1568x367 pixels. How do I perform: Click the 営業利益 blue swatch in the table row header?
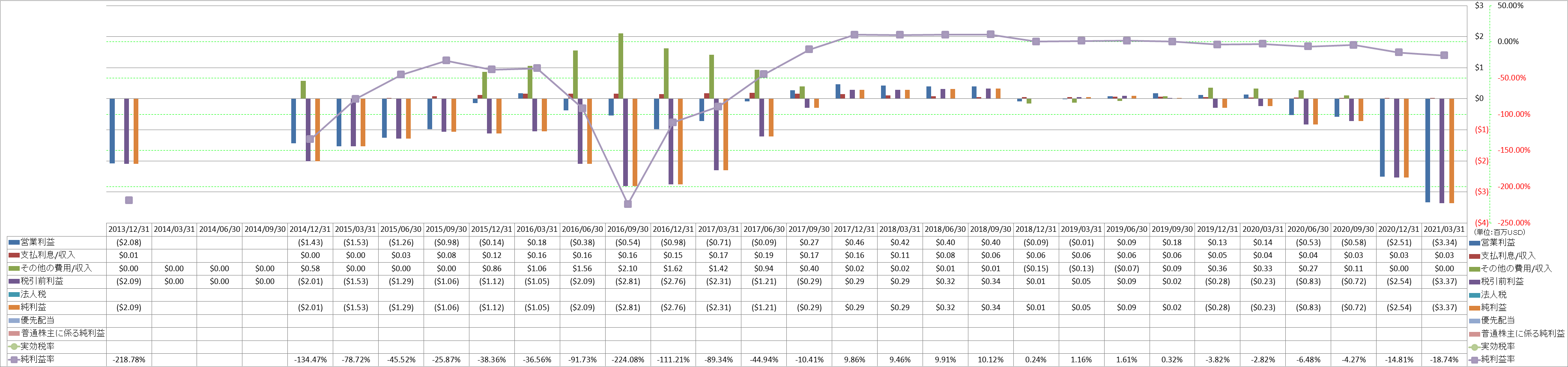tap(14, 243)
